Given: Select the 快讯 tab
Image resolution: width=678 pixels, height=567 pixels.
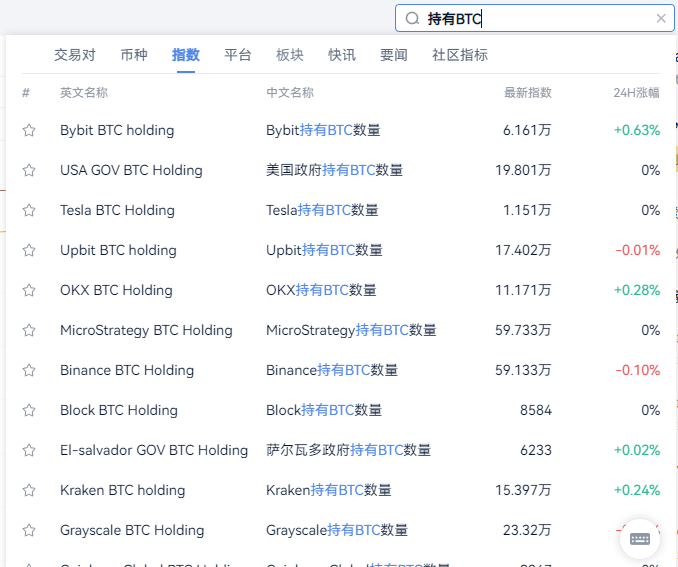Looking at the screenshot, I should [341, 55].
